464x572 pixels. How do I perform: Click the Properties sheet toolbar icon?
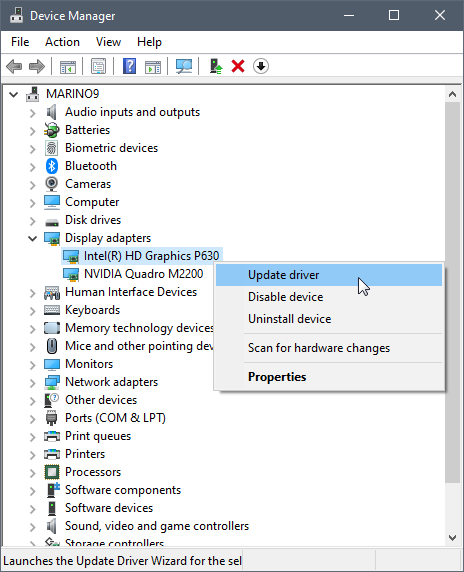98,66
